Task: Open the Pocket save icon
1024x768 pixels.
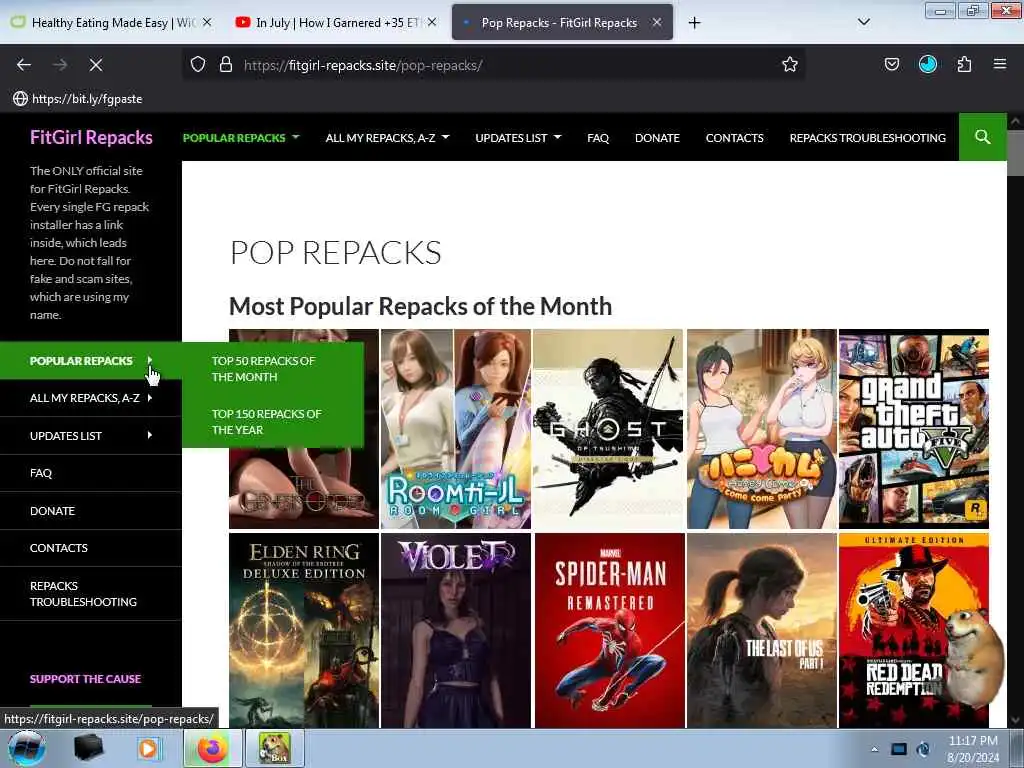Action: coord(891,65)
